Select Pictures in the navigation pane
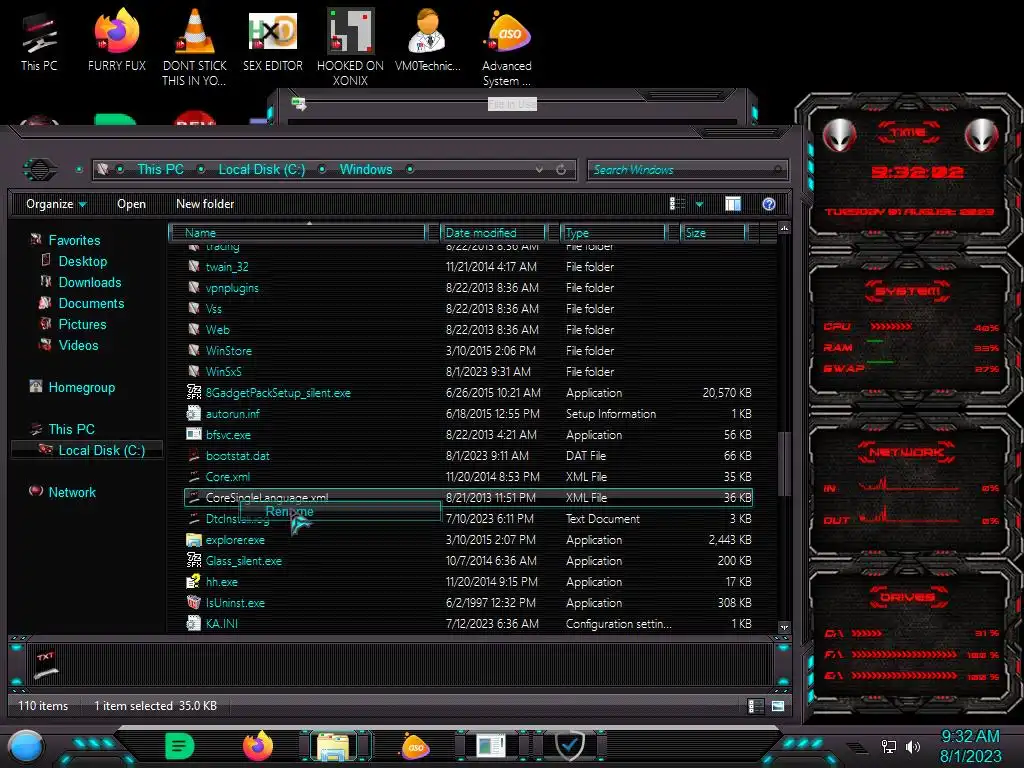 pyautogui.click(x=82, y=325)
